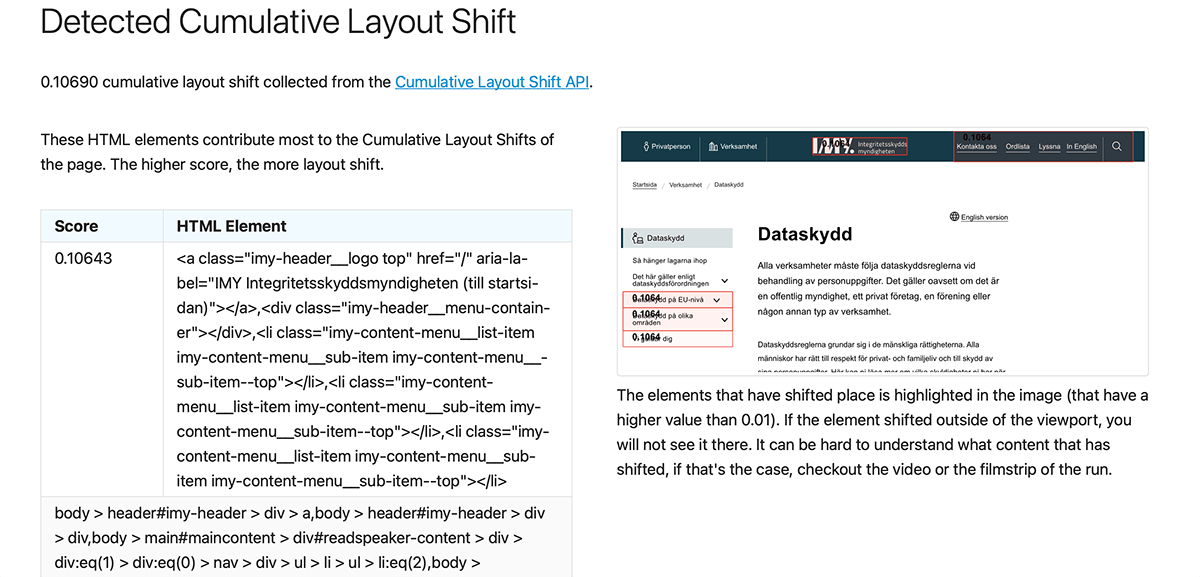The height and width of the screenshot is (577, 1200).
Task: Click the layout shift screenshot thumbnail
Action: point(883,252)
